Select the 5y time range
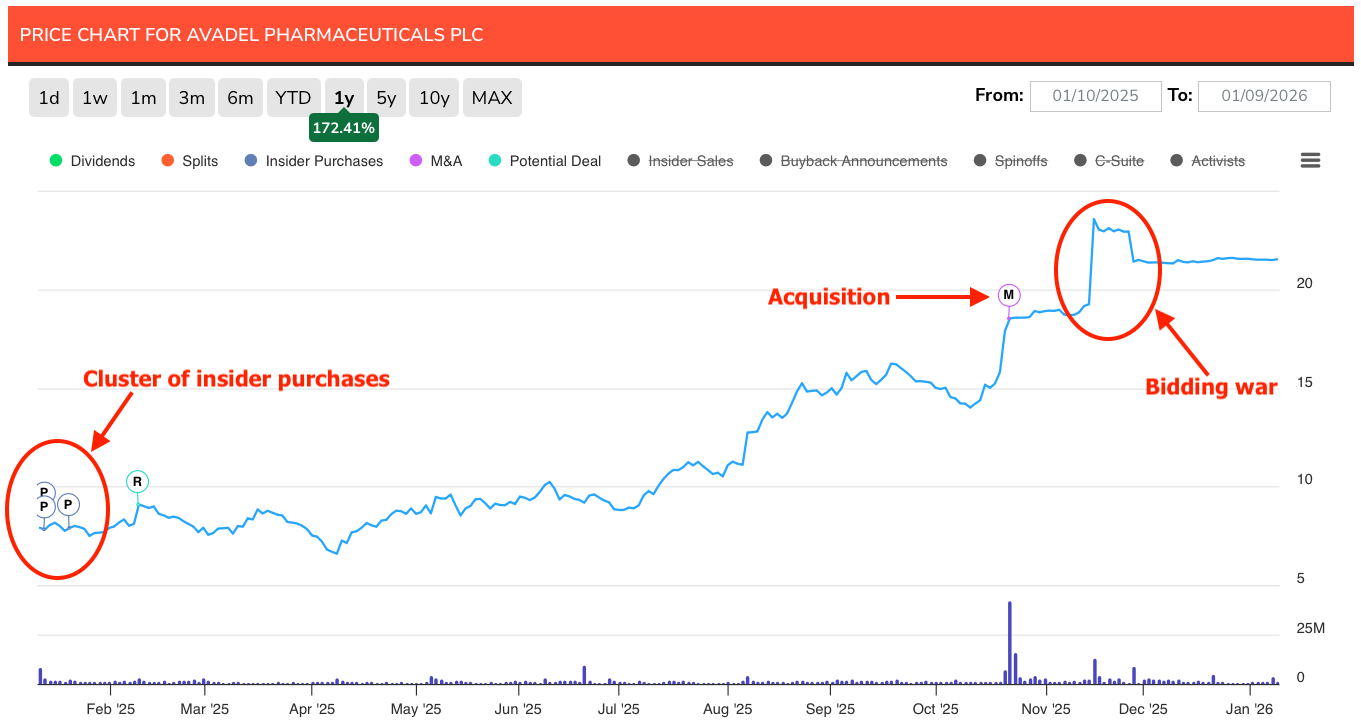The width and height of the screenshot is (1361, 724). coord(386,98)
